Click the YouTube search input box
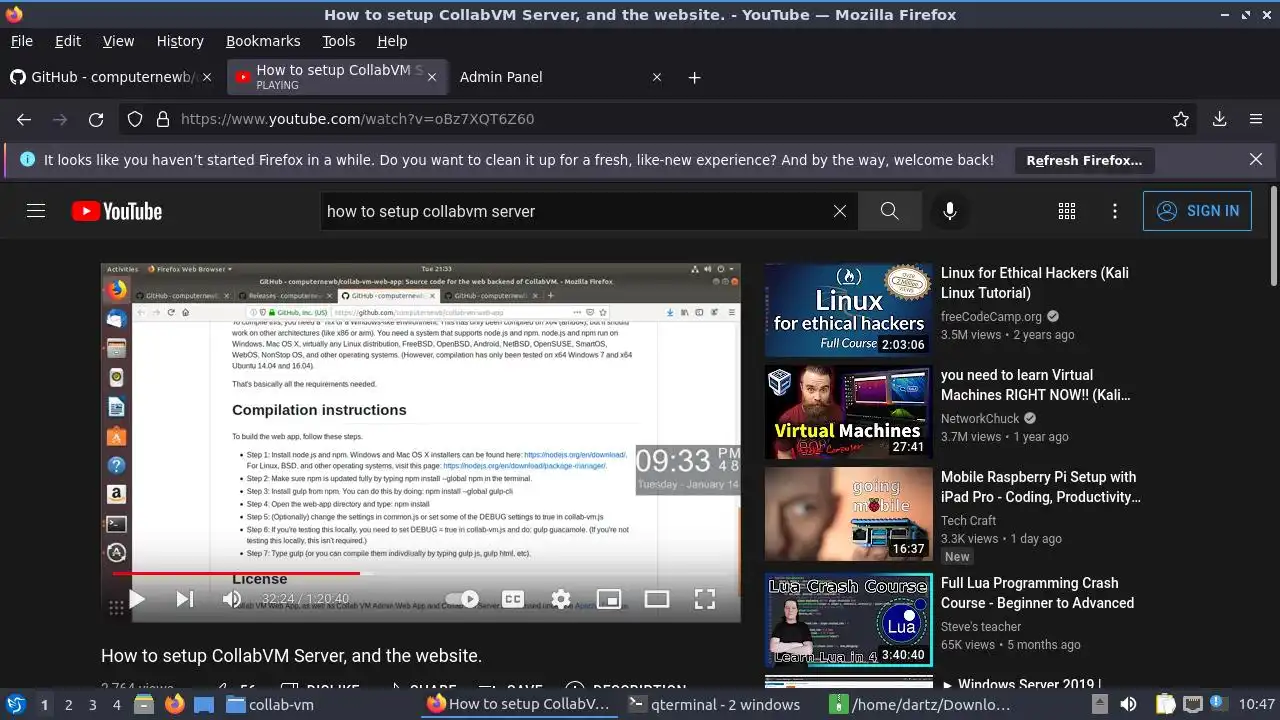Screen dimensions: 1280x720 [575, 211]
